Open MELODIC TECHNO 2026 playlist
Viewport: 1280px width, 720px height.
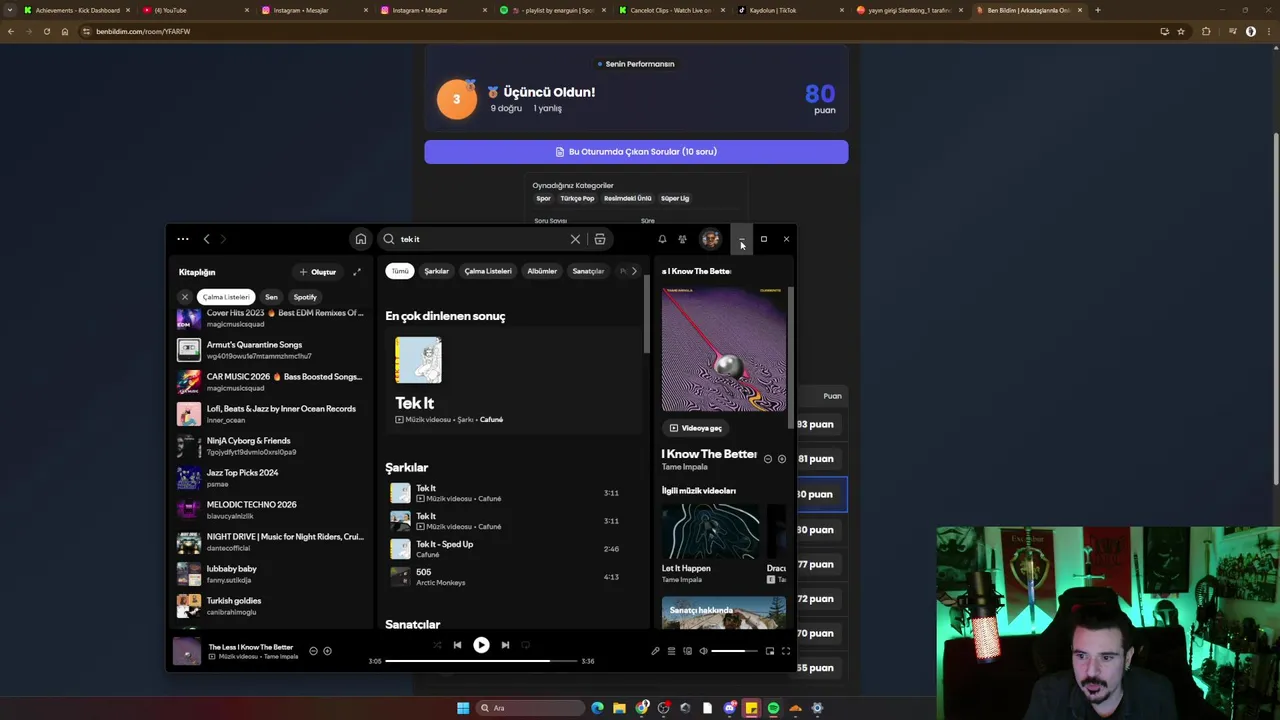click(271, 509)
